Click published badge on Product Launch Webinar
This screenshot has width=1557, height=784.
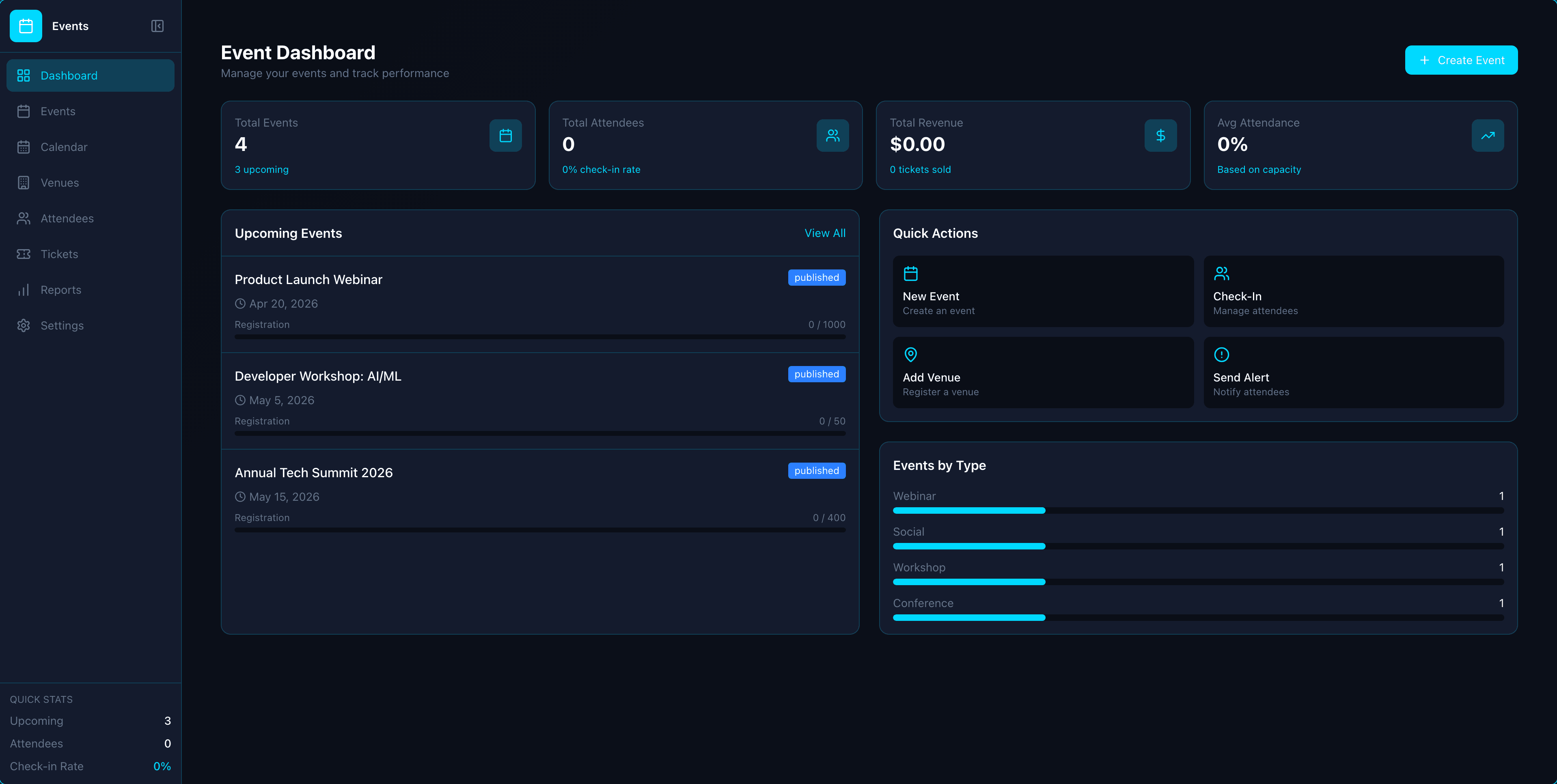click(x=817, y=278)
